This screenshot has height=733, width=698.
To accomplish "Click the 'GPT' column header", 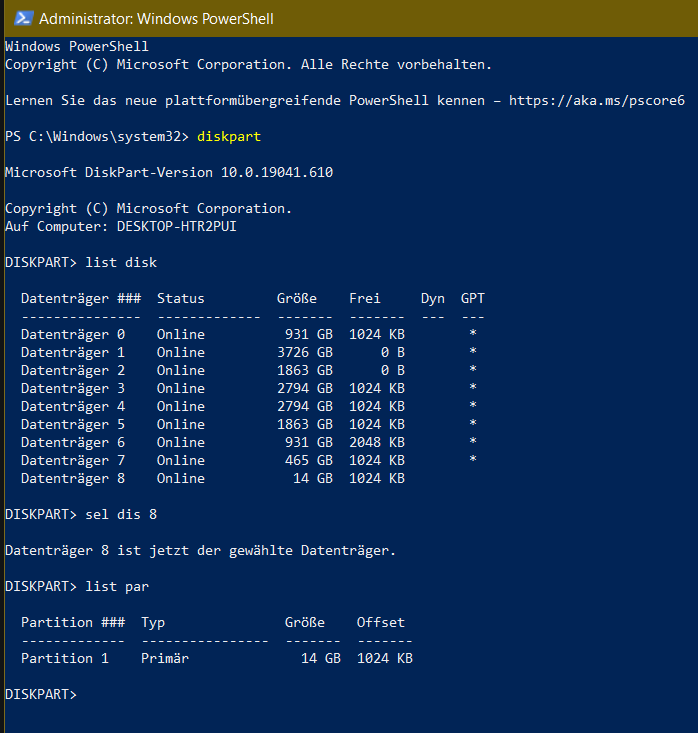I will click(473, 298).
